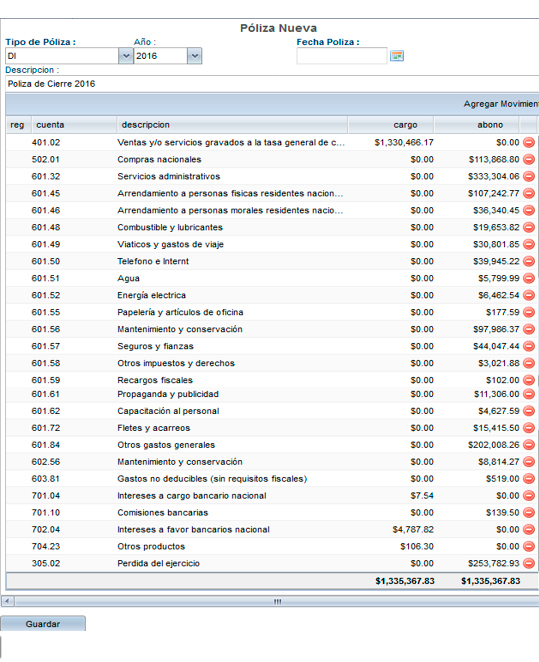Viewport: 539px width, 662px height.
Task: Open the Fecha Poliza calendar picker icon
Action: pyautogui.click(x=397, y=56)
